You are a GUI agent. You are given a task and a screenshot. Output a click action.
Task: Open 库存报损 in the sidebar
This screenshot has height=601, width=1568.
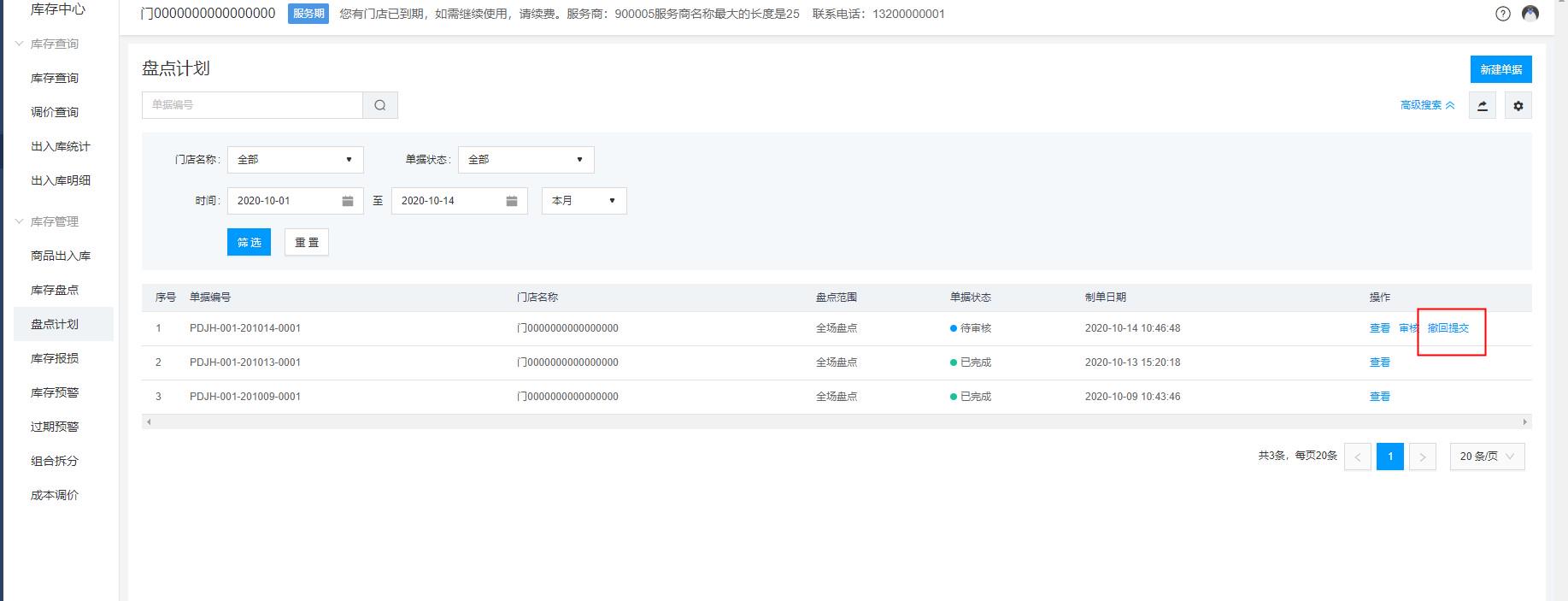coord(55,358)
